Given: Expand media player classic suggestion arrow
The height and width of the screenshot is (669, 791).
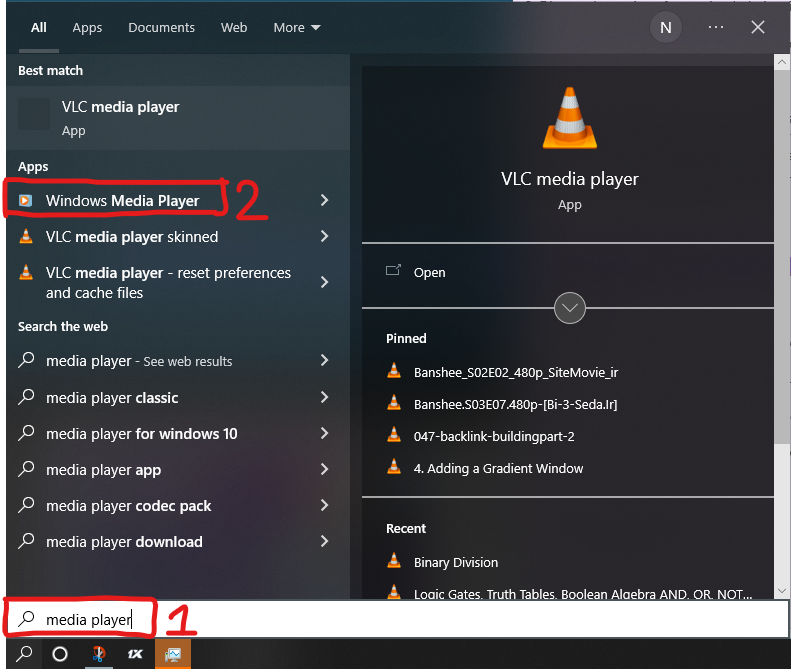Looking at the screenshot, I should coord(324,397).
